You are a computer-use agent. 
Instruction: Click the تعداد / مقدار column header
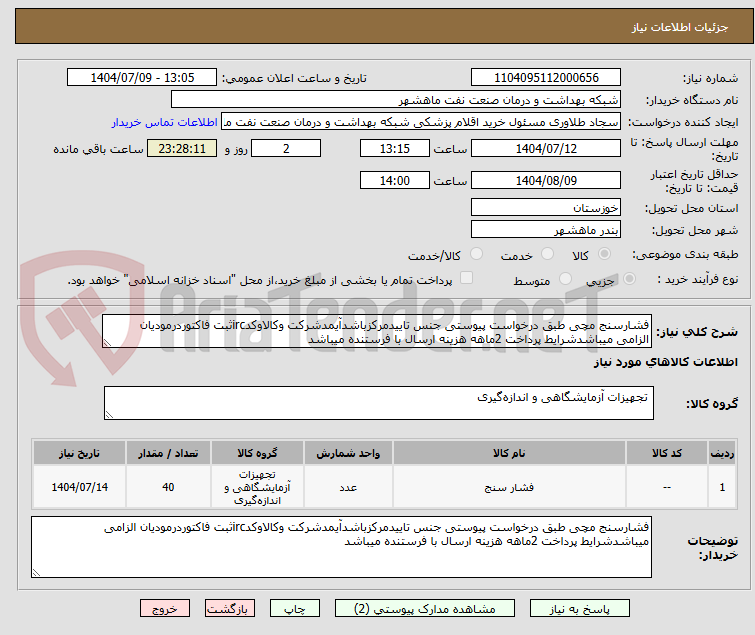point(168,453)
